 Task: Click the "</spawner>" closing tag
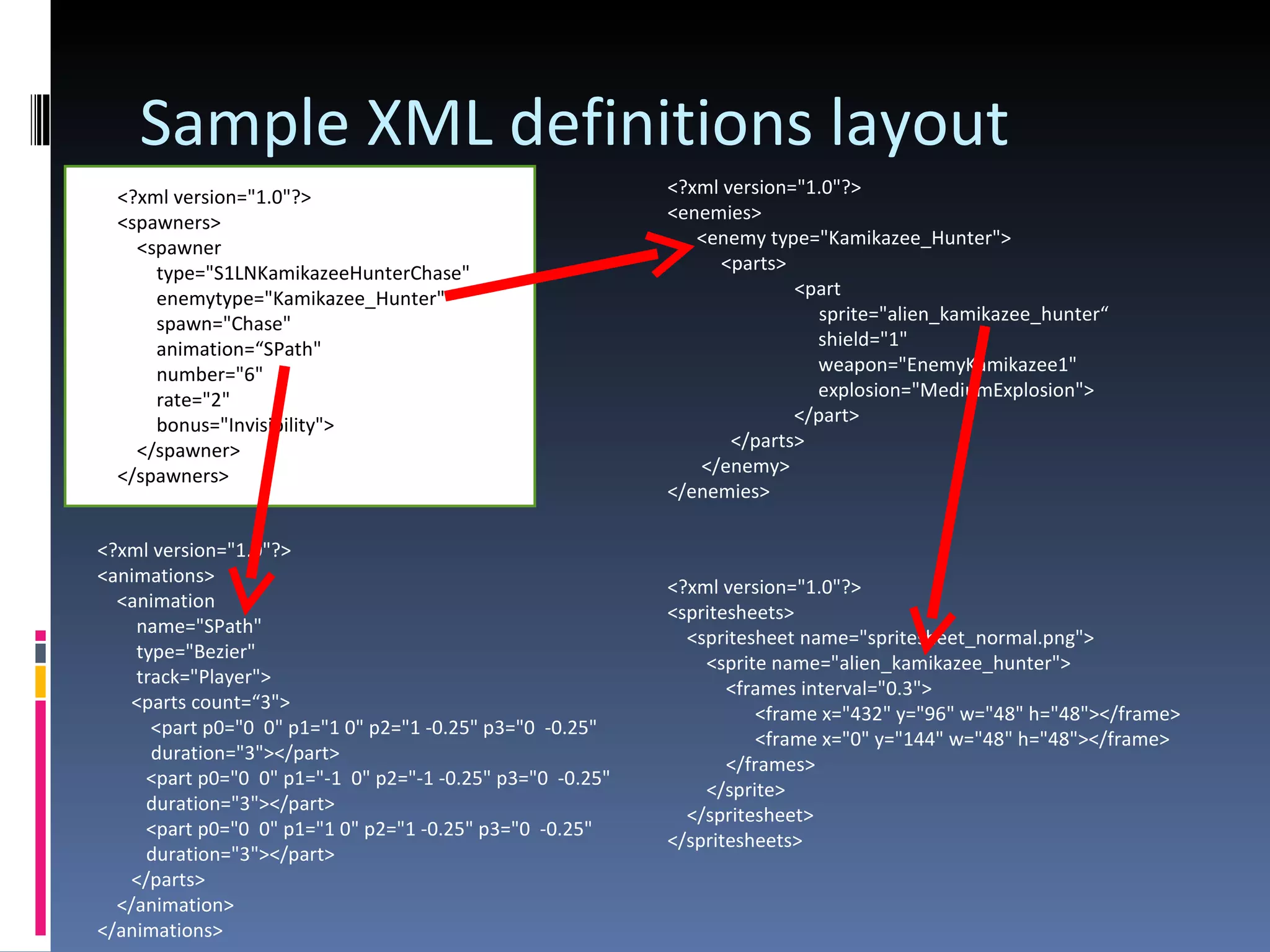188,451
